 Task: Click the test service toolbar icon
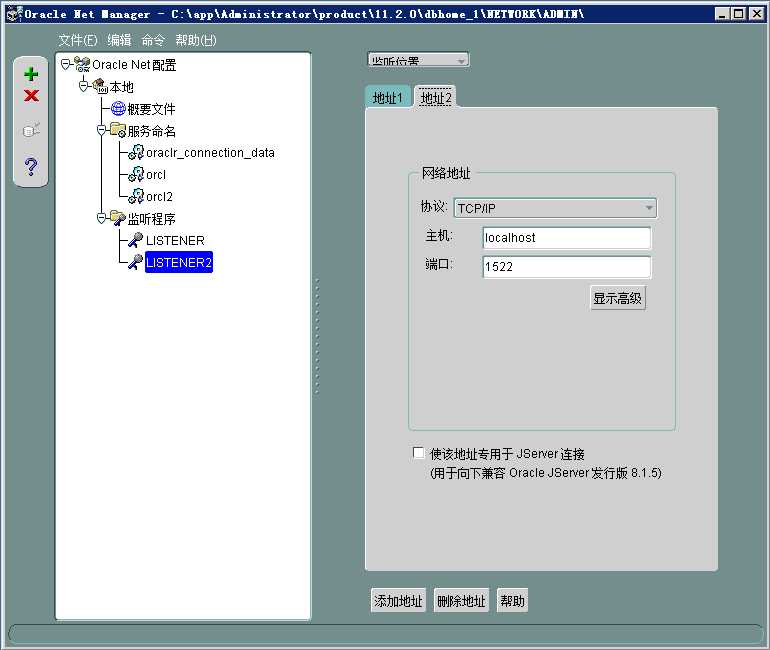(x=31, y=130)
